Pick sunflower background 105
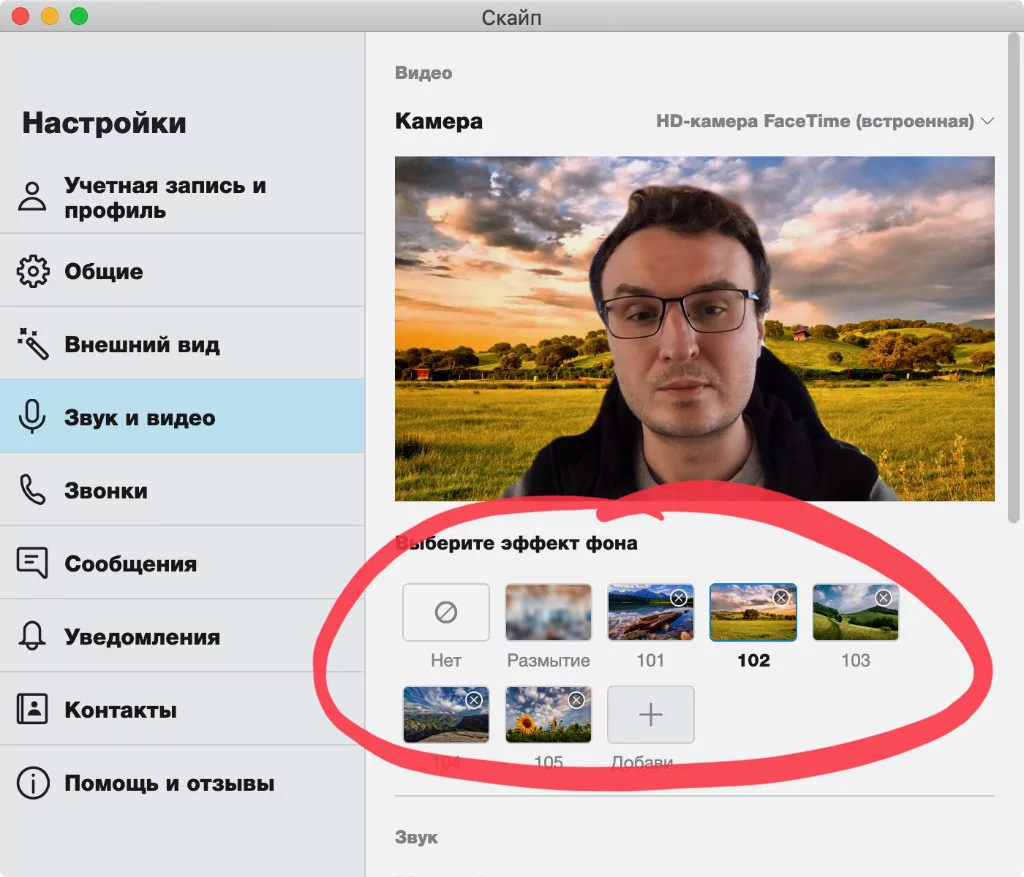Screen dimensions: 1024x877 click(549, 714)
